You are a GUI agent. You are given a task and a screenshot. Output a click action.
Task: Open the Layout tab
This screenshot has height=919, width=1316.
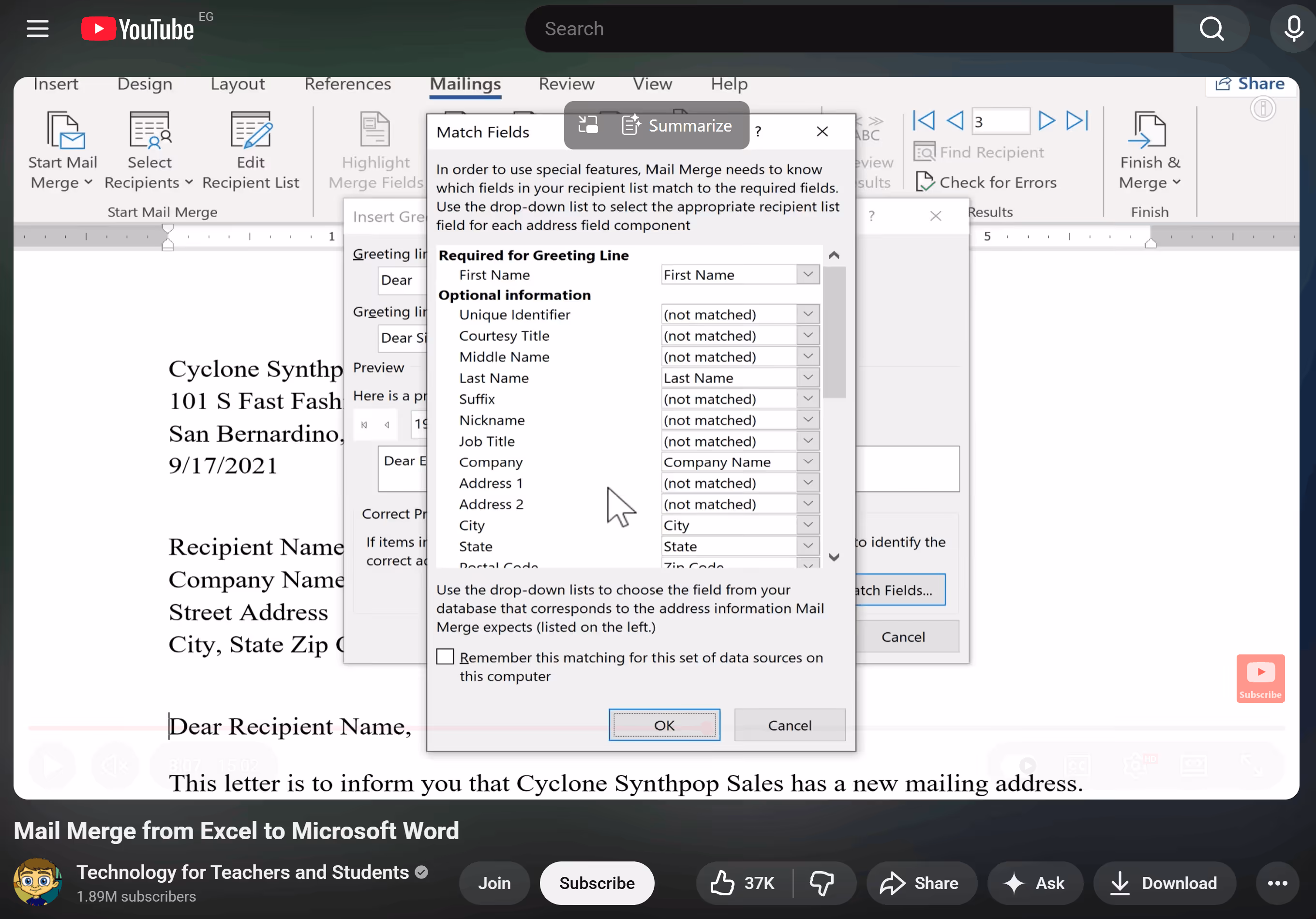click(x=237, y=84)
